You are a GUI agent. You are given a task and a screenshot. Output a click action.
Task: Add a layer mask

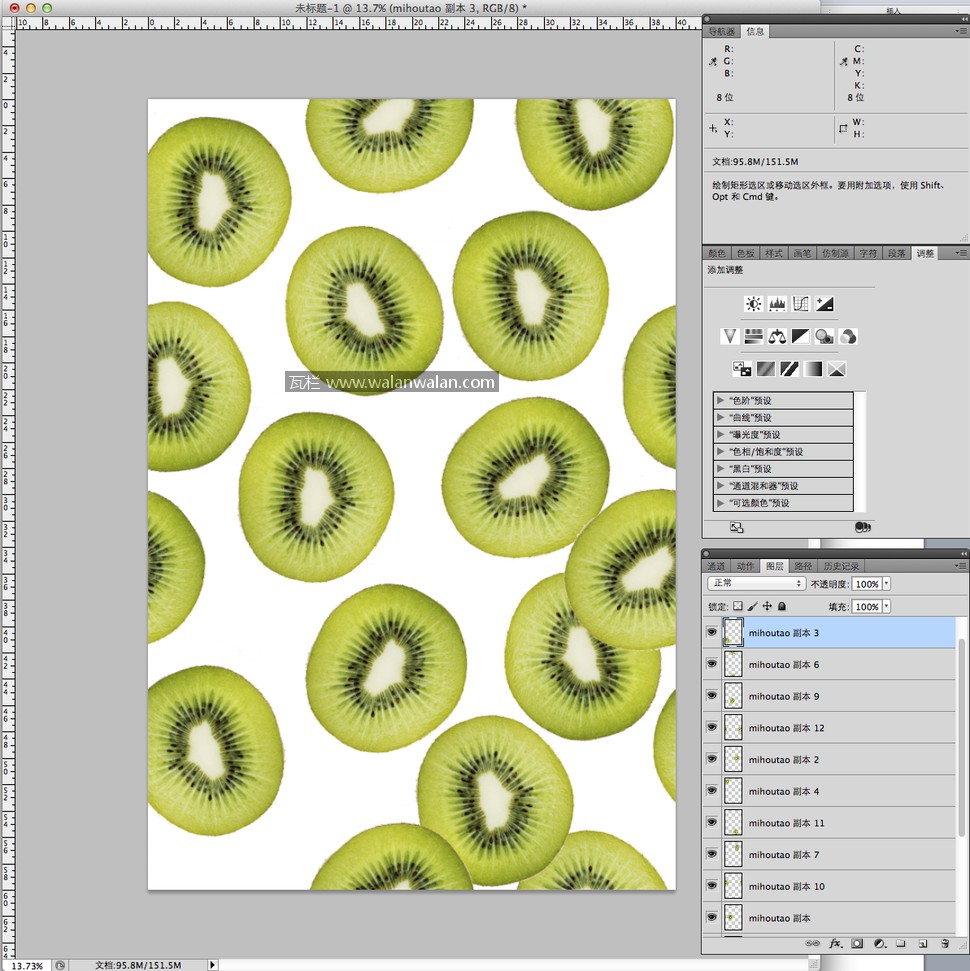point(858,943)
